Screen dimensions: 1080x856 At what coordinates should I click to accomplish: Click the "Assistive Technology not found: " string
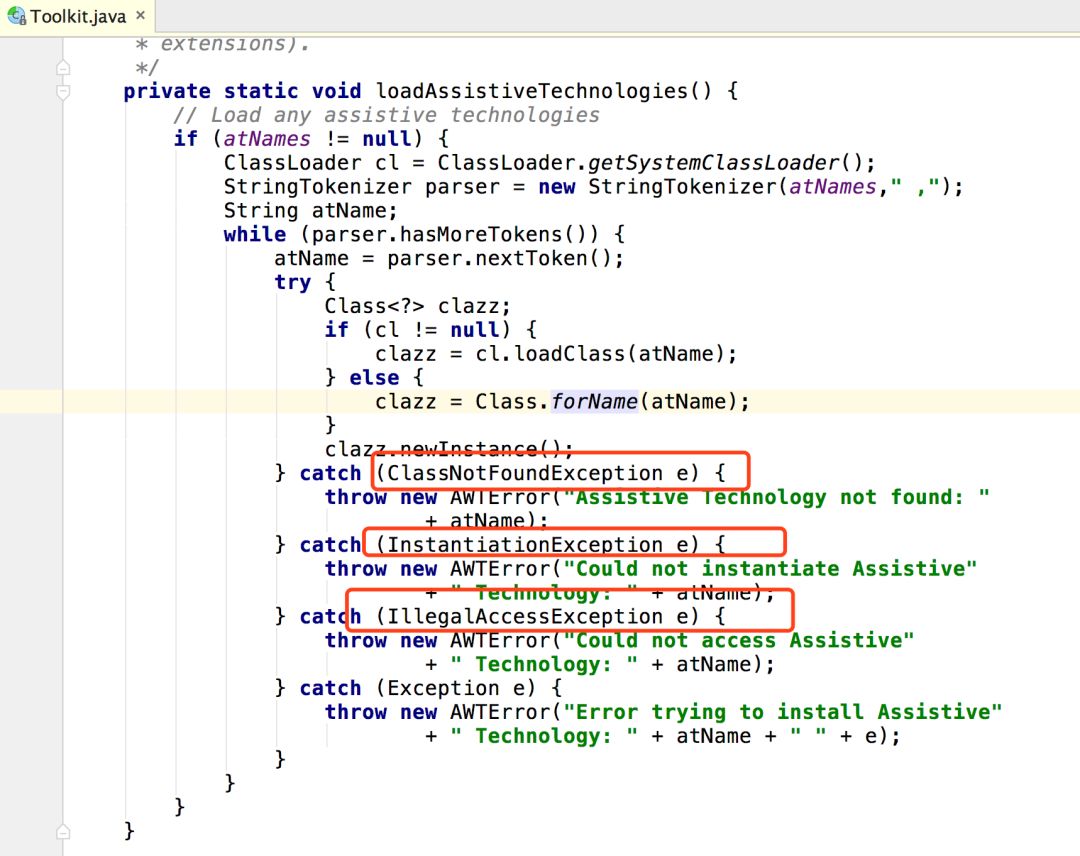[x=776, y=497]
